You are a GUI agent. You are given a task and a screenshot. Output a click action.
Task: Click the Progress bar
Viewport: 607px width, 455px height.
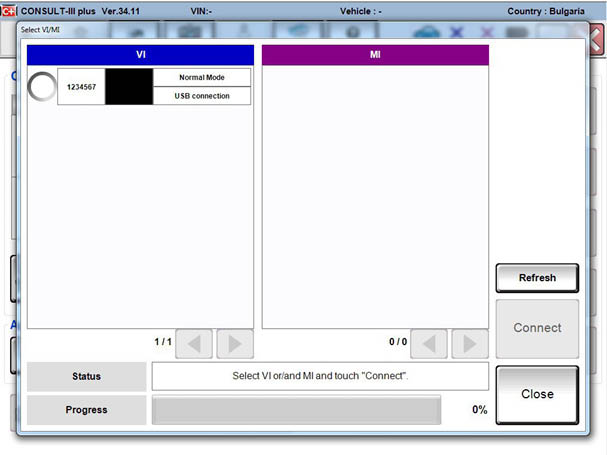[296, 410]
